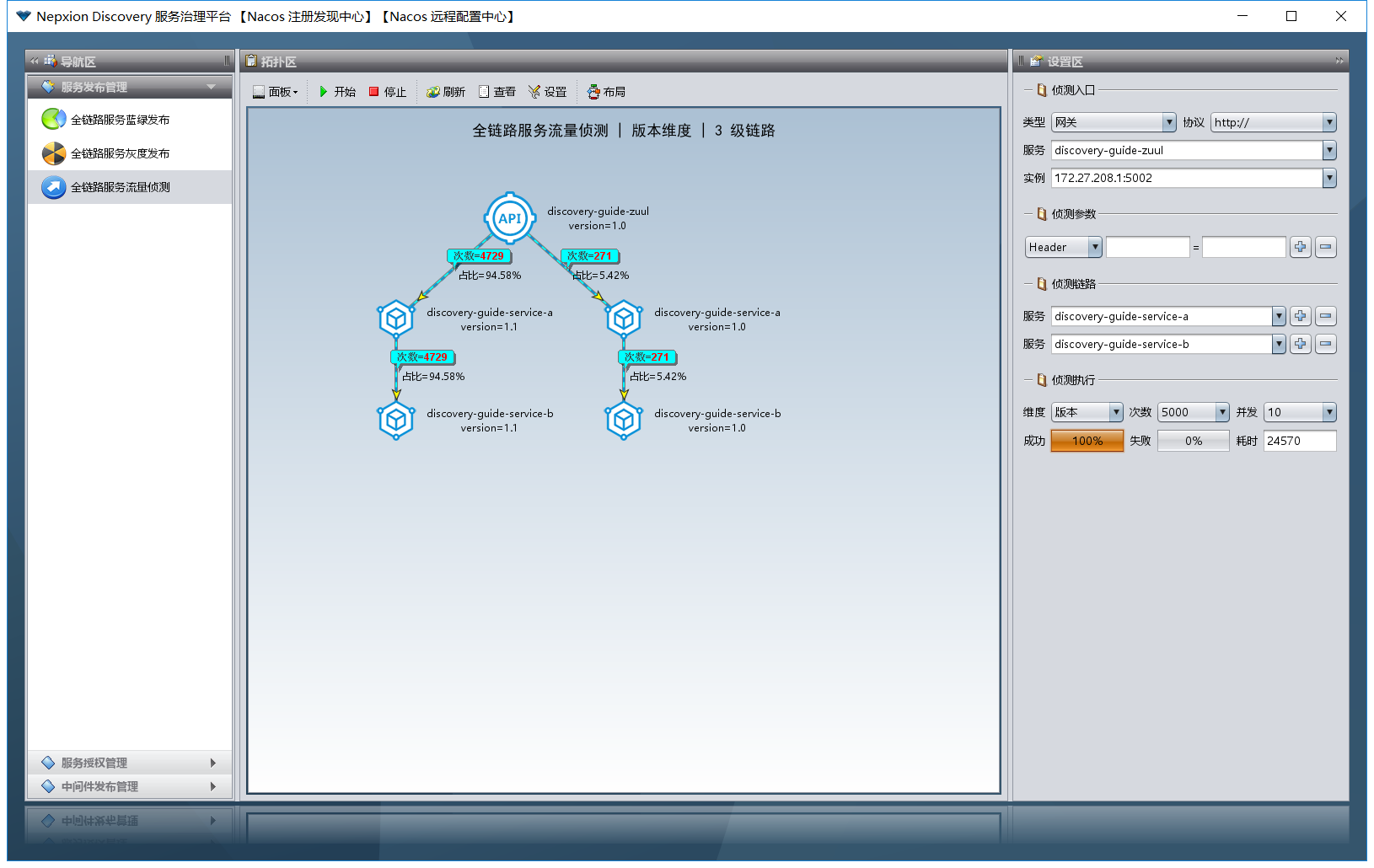Open the instance 172.27.208.1:5002 dropdown
Image resolution: width=1374 pixels, height=868 pixels.
pyautogui.click(x=1328, y=178)
